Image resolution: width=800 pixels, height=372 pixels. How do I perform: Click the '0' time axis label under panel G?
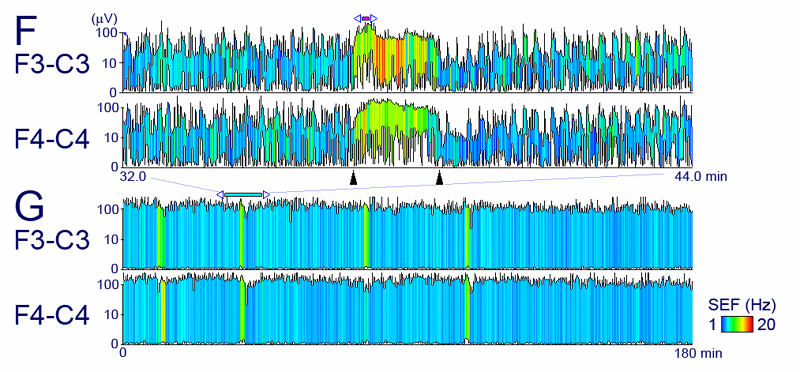tap(122, 353)
